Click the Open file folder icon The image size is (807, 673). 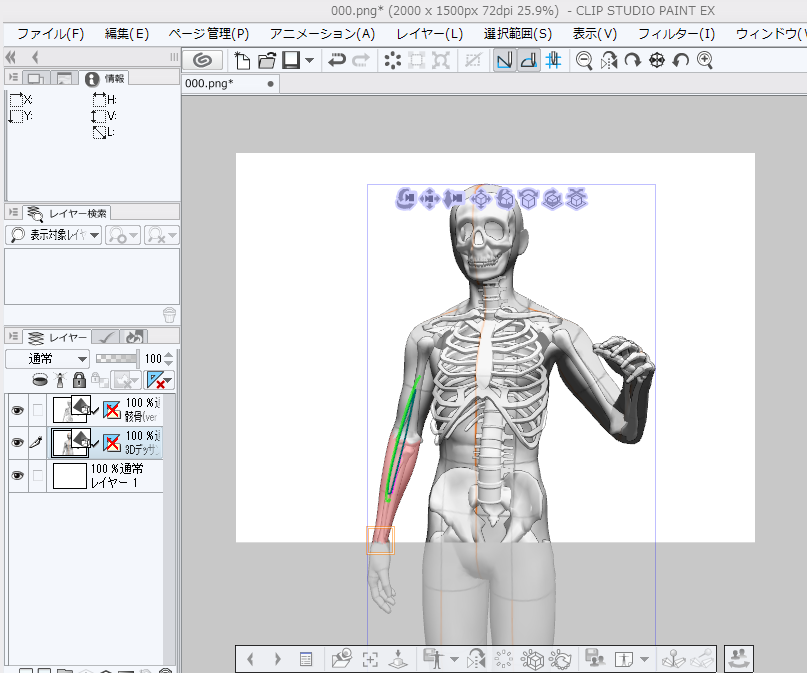[x=266, y=60]
